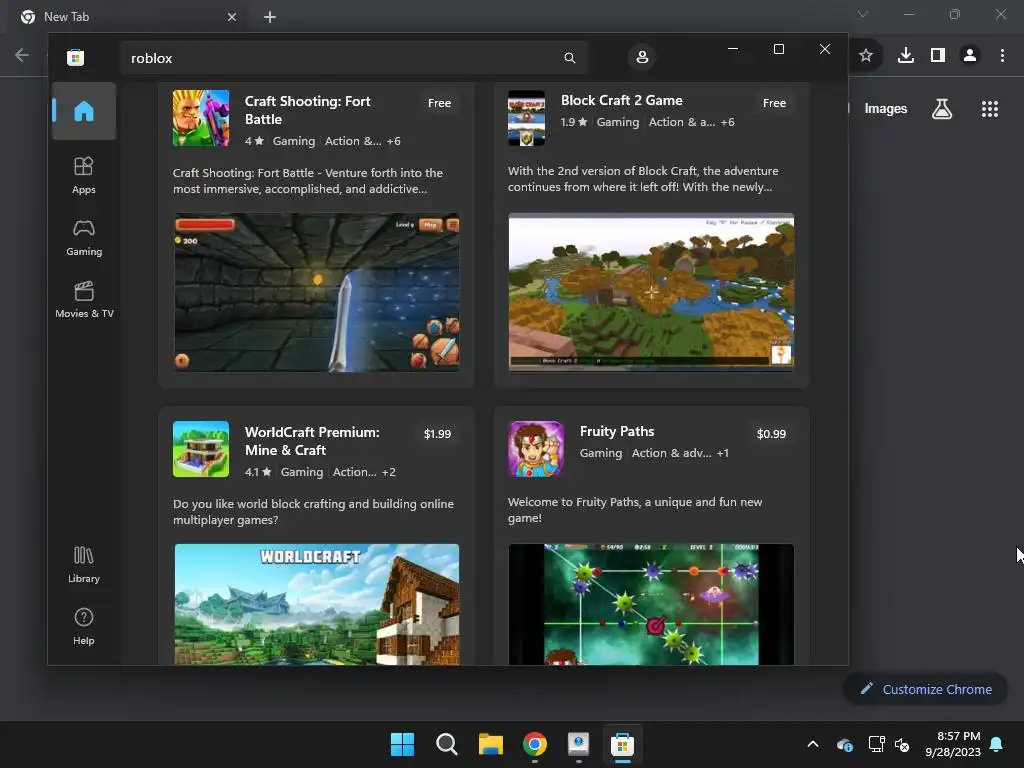Image resolution: width=1024 pixels, height=768 pixels.
Task: Click the roblox search field
Action: tap(353, 58)
